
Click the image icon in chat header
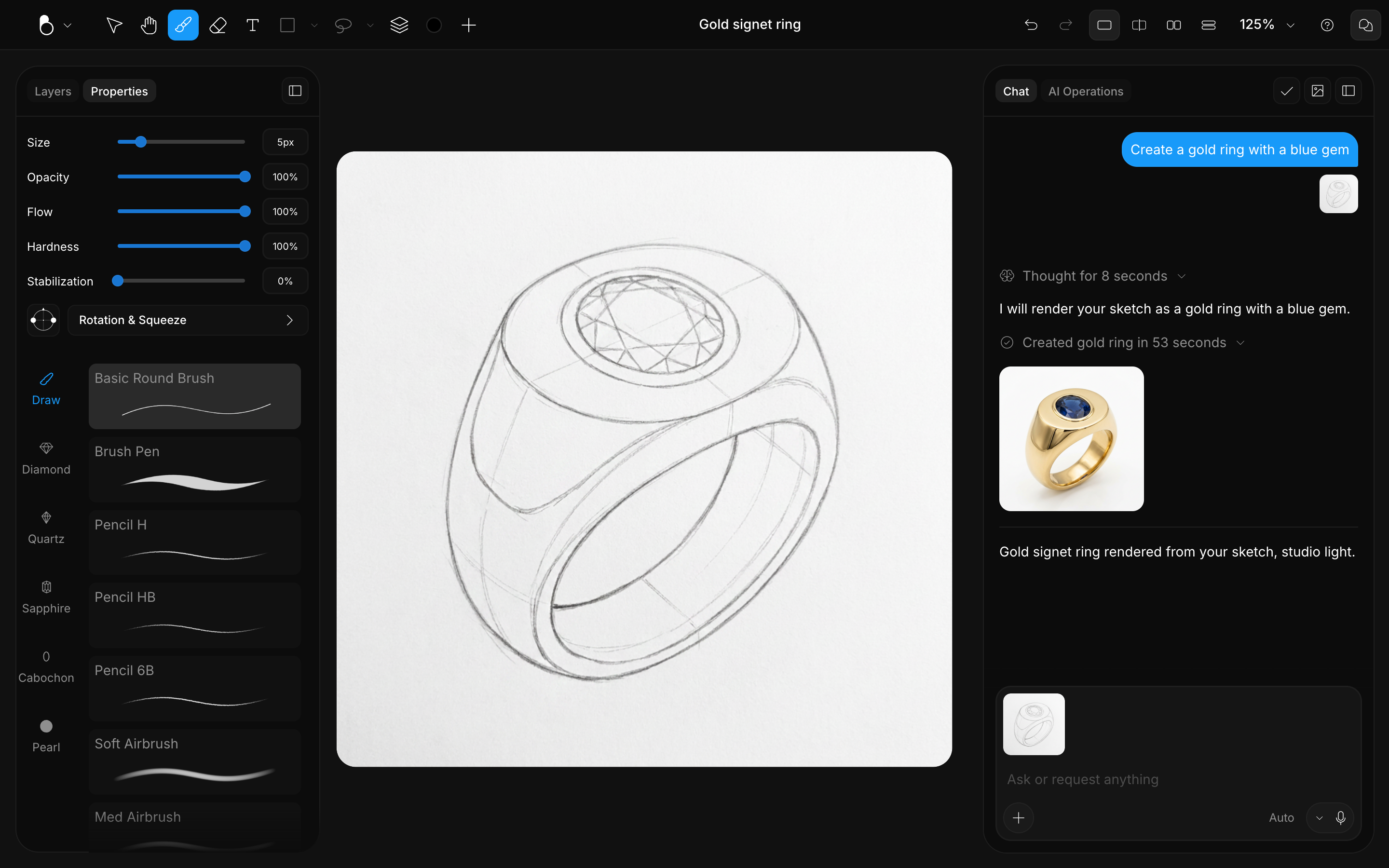coord(1317,91)
